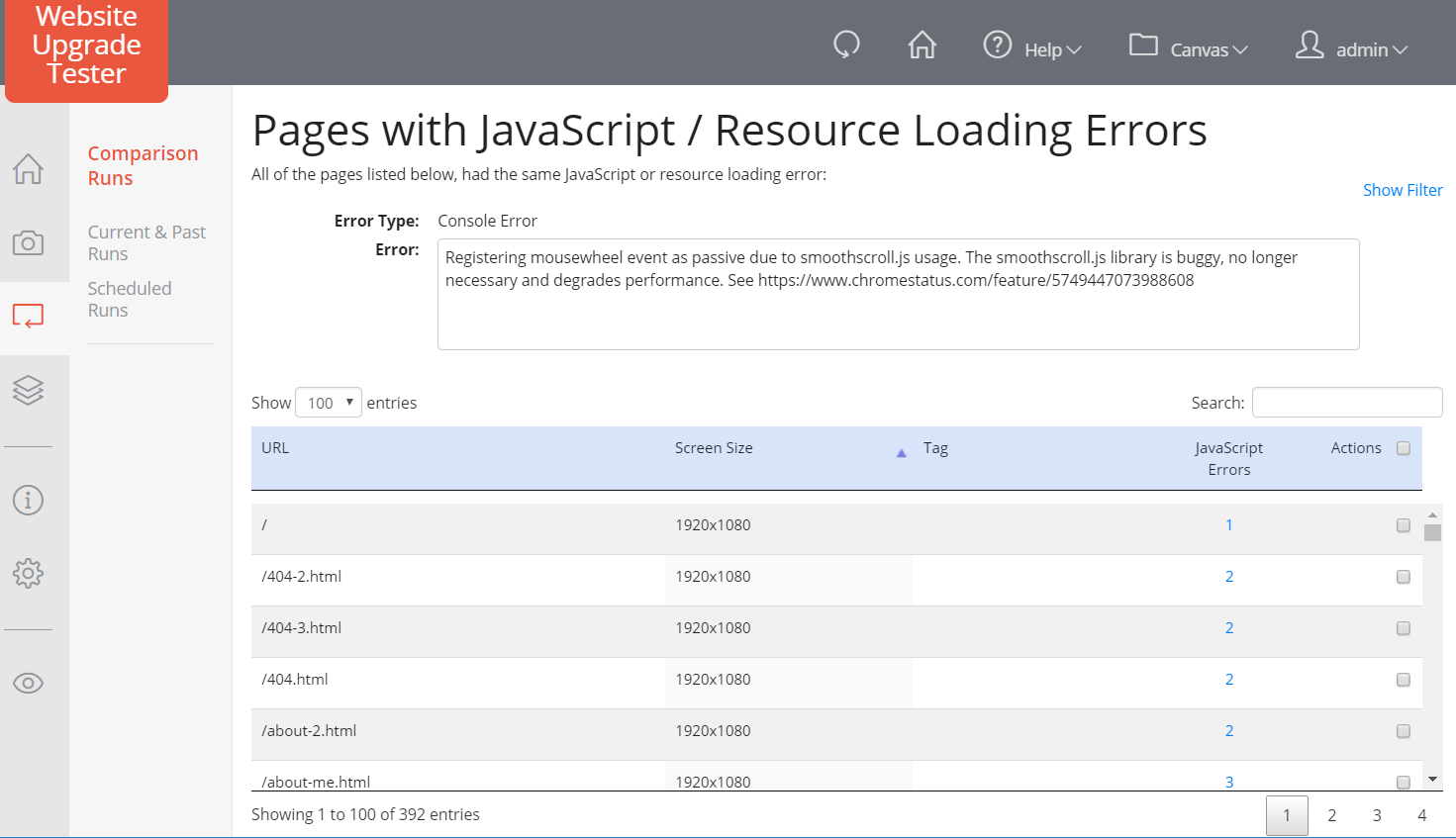Open JavaScript errors count 1 for / row

tap(1229, 525)
